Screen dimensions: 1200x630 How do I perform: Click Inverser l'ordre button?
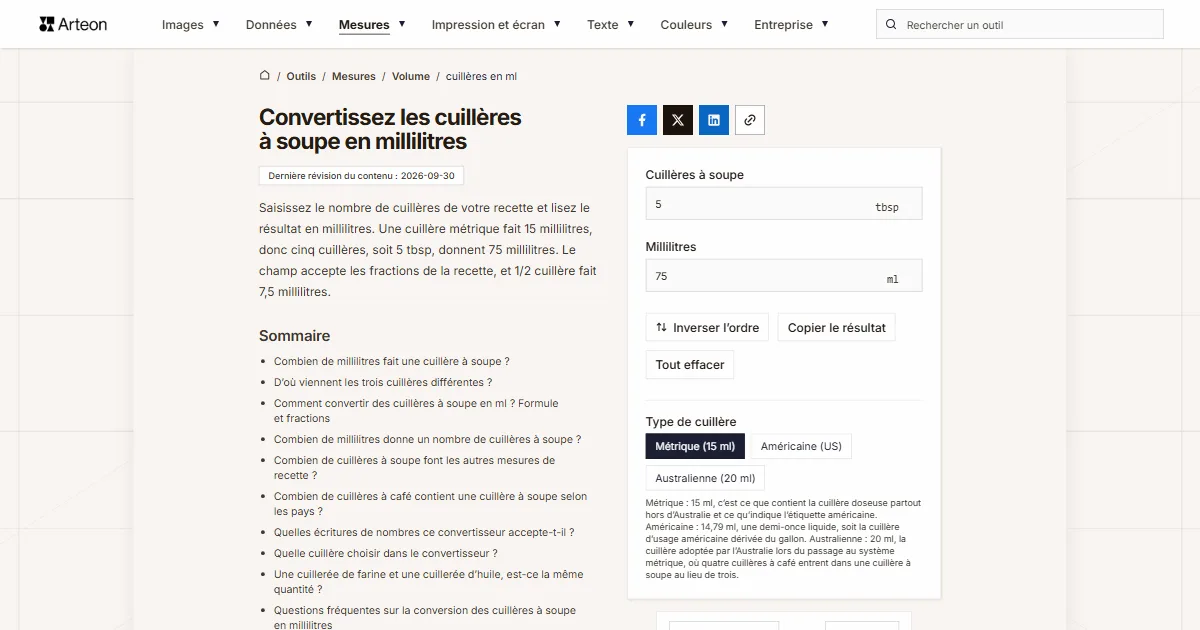point(707,327)
